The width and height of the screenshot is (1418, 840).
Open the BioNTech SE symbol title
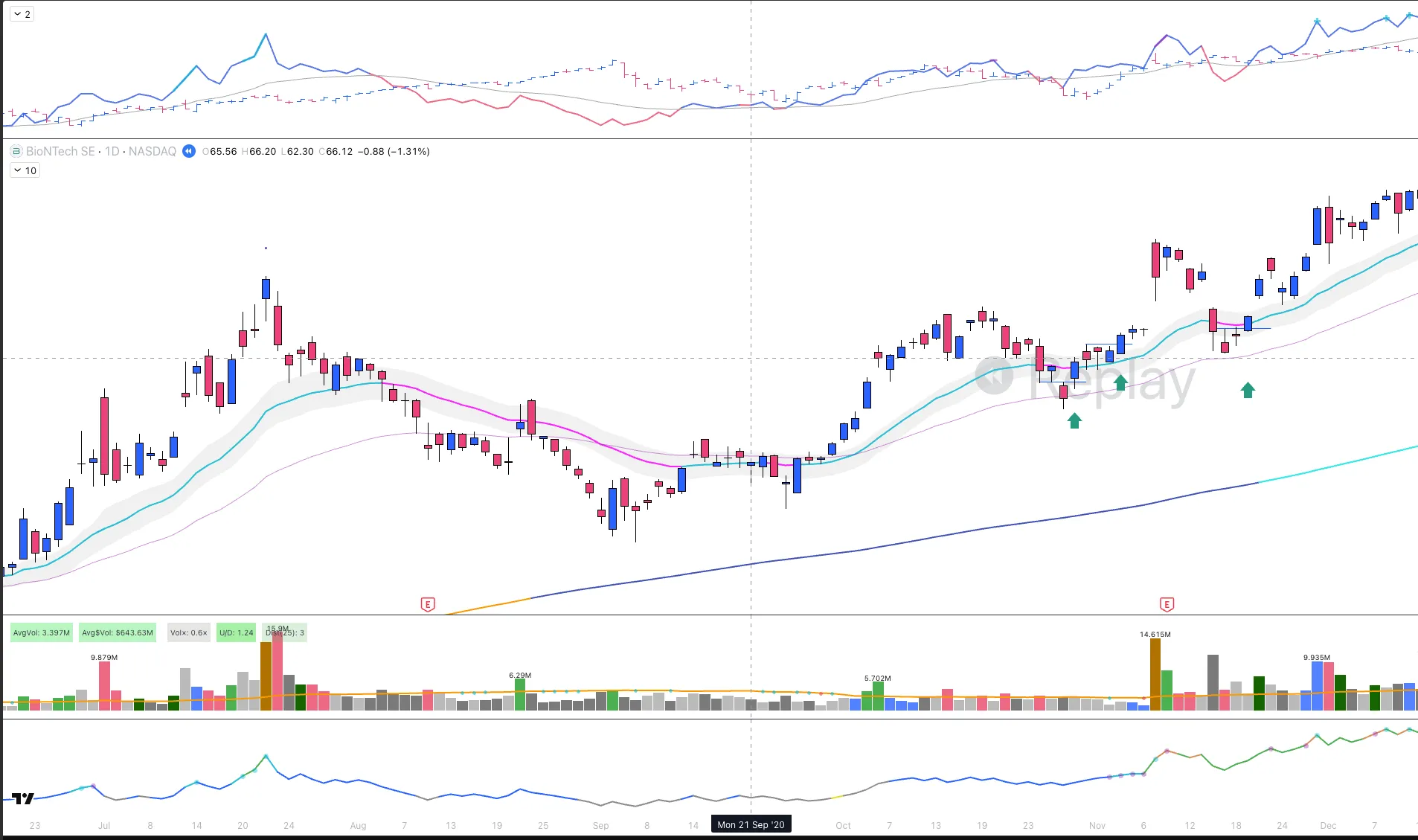pyautogui.click(x=60, y=151)
